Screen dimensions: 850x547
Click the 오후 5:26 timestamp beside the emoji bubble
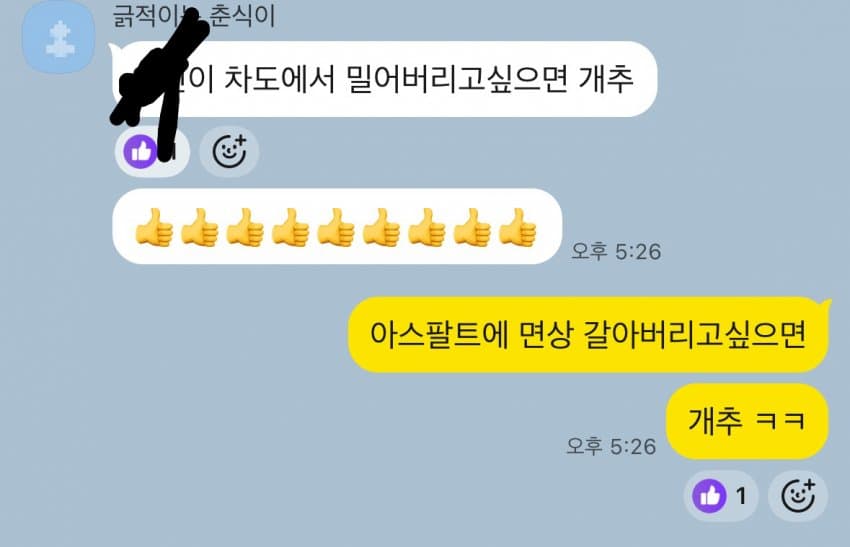616,252
